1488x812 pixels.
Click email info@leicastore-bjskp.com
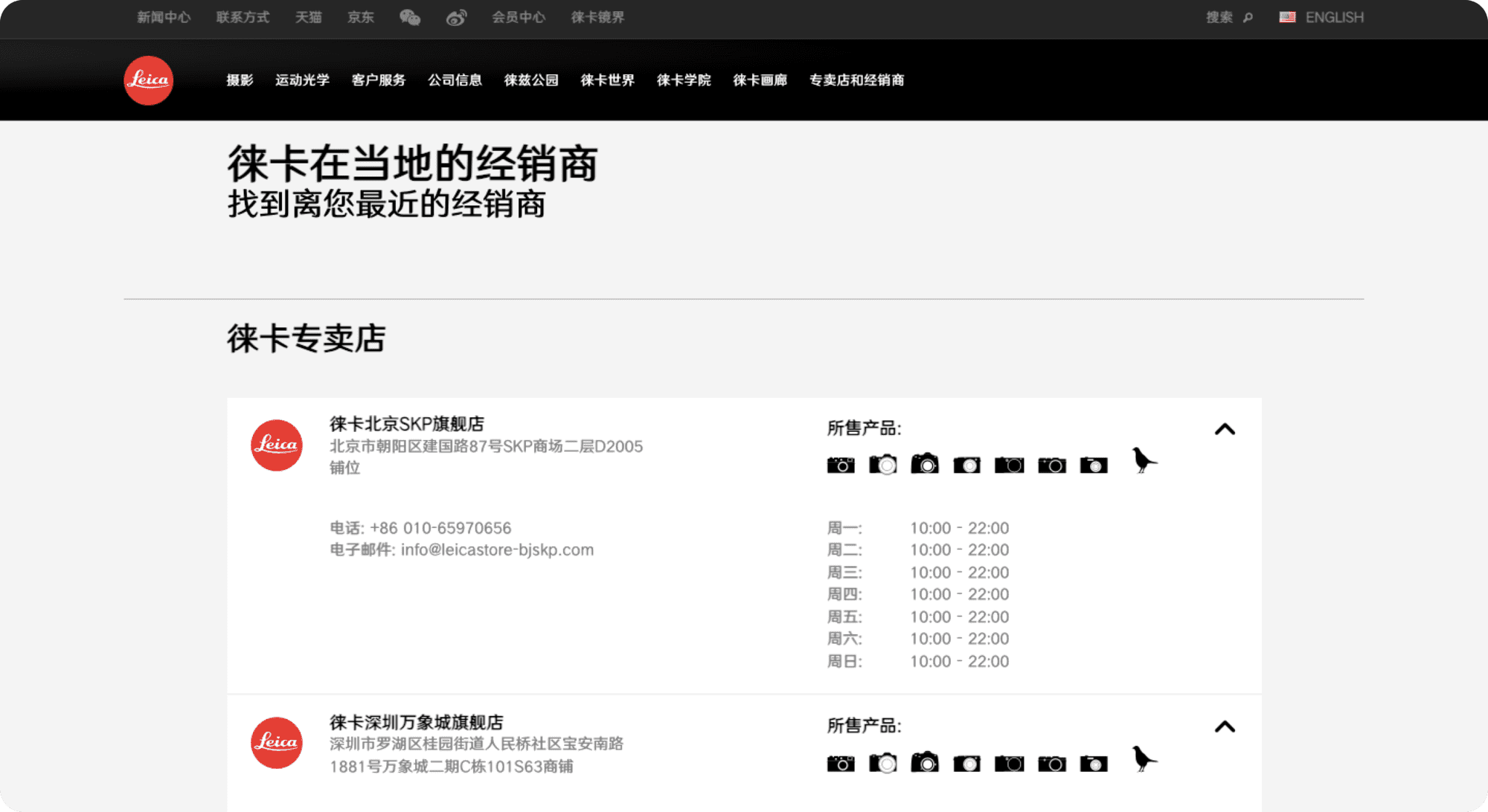tap(497, 550)
